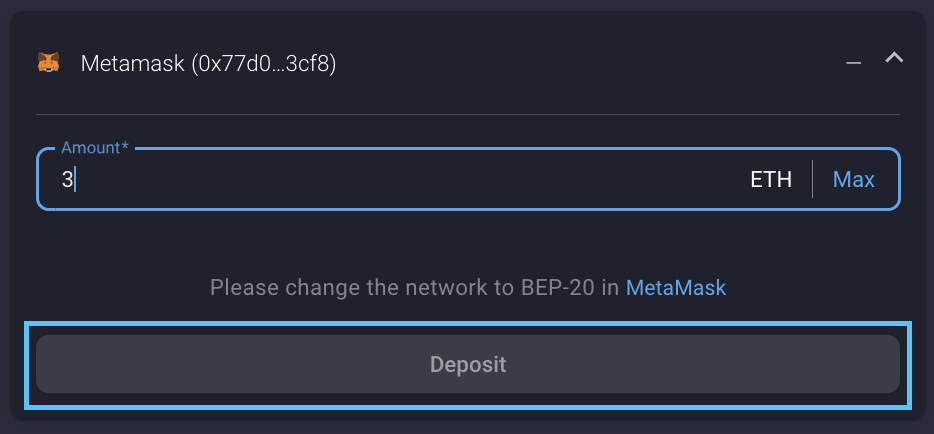
Task: Click the up arrow at the header's right
Action: point(894,58)
